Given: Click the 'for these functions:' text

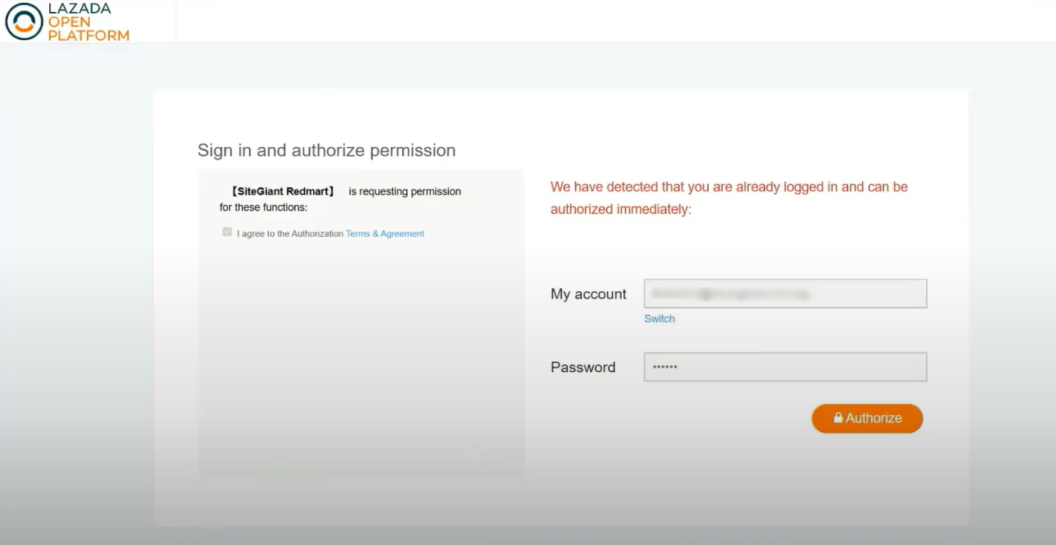Looking at the screenshot, I should pyautogui.click(x=263, y=208).
